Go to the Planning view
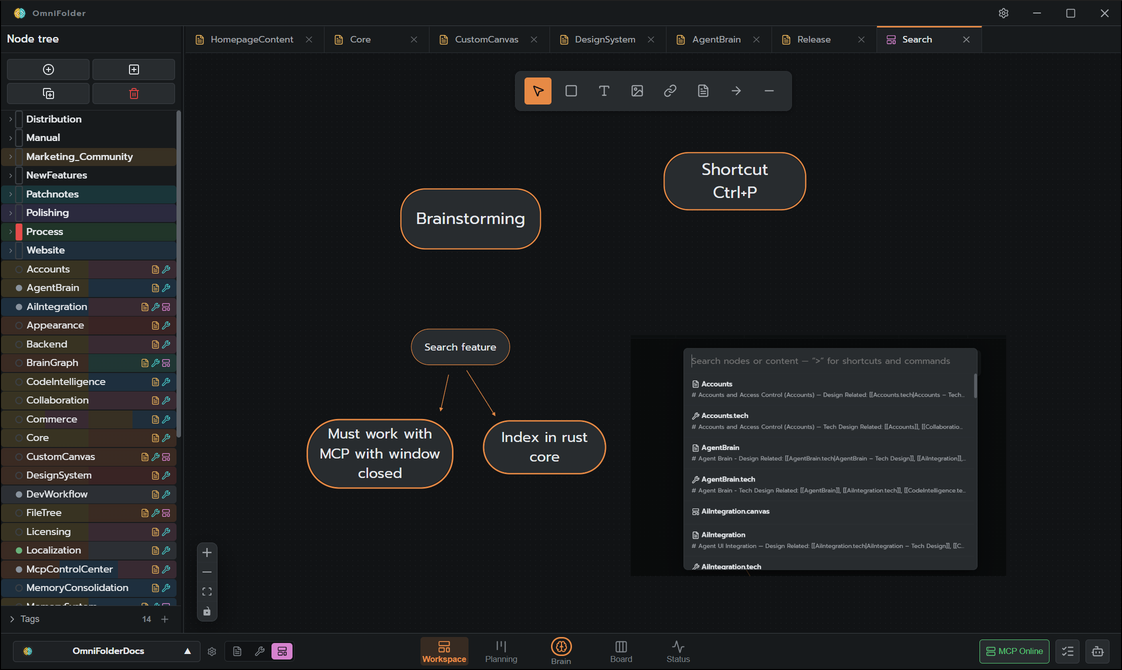The height and width of the screenshot is (670, 1122). [501, 651]
